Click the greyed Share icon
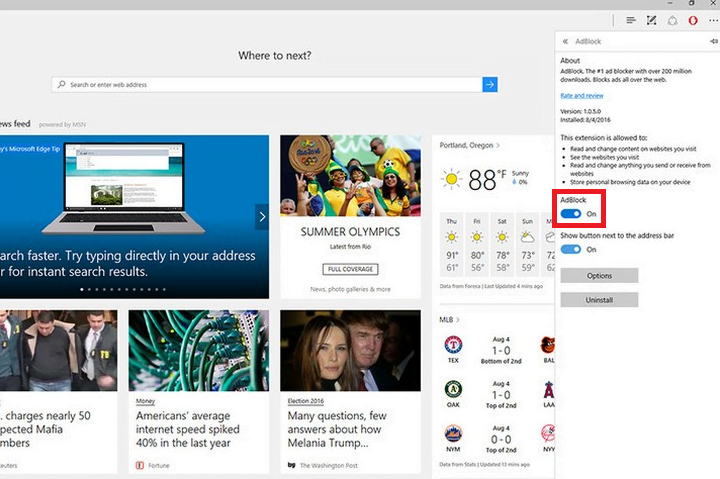Screen dimensions: 720x479 click(672, 21)
